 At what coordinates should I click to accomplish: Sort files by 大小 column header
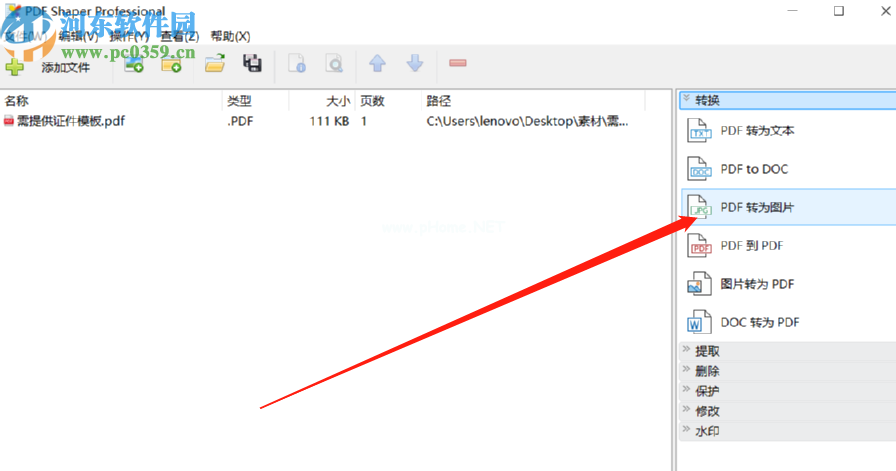pos(338,101)
